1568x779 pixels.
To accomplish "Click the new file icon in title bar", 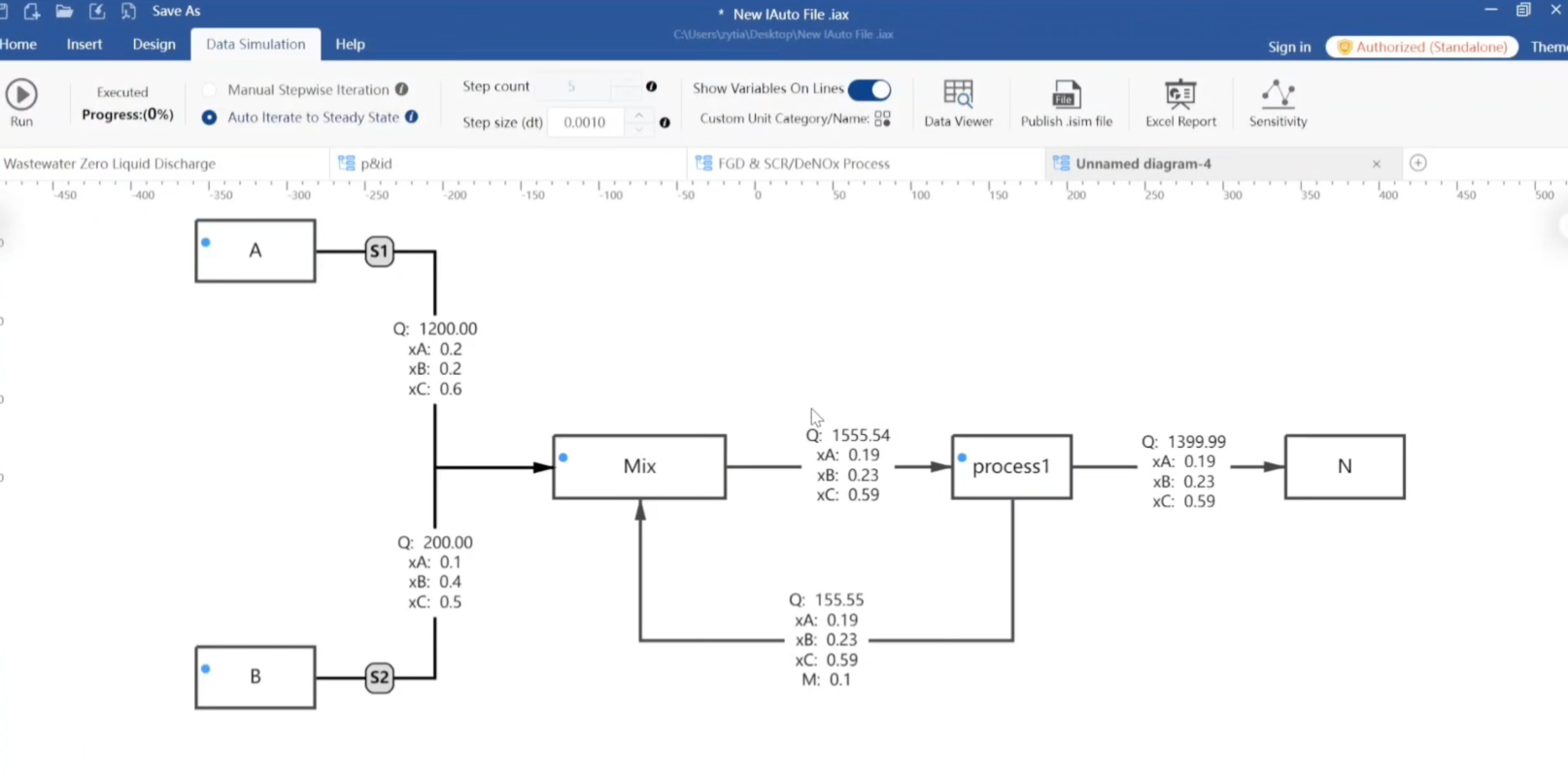I will 31,12.
